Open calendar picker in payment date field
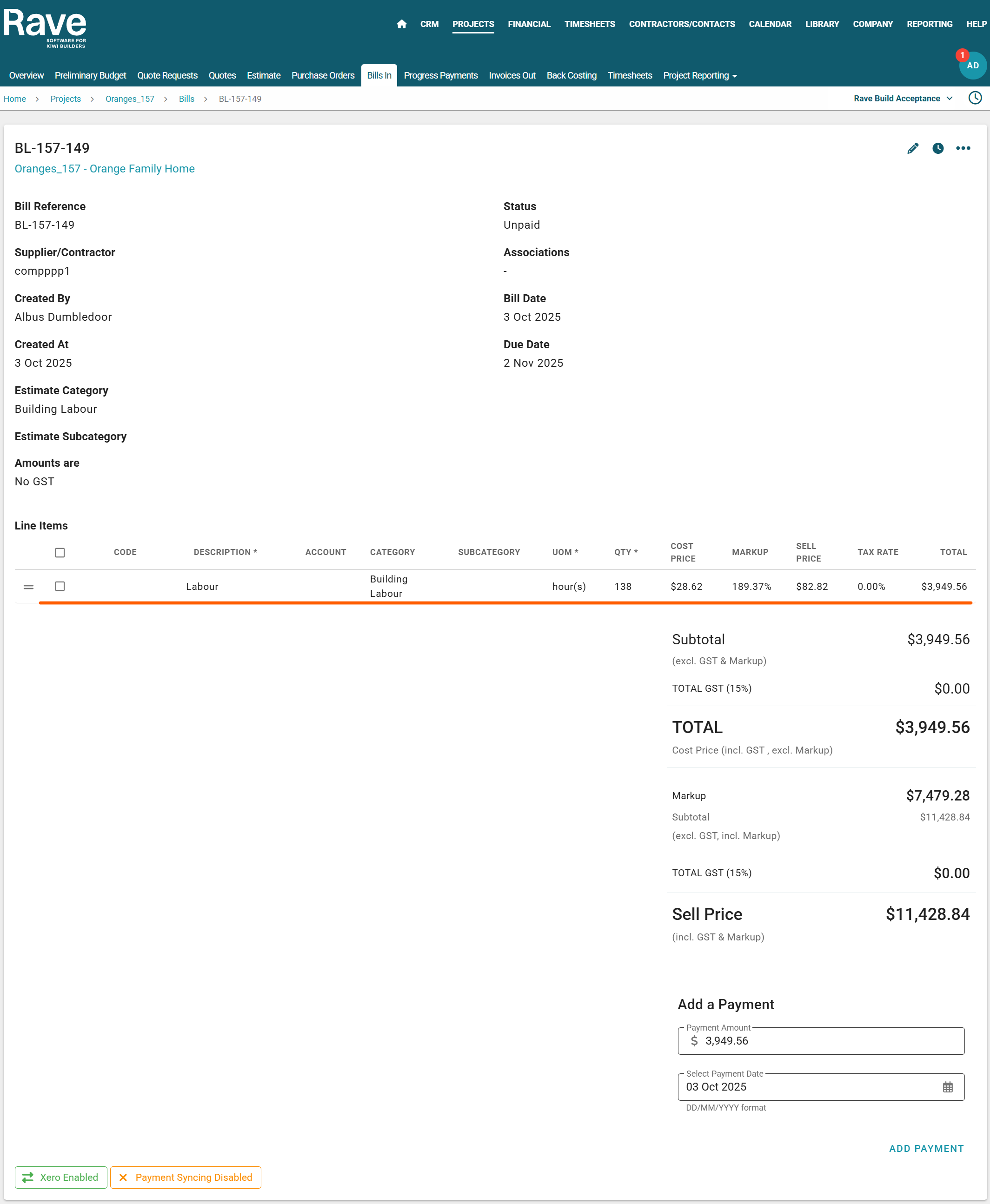Screen dimensions: 990x1204 (x=947, y=1086)
